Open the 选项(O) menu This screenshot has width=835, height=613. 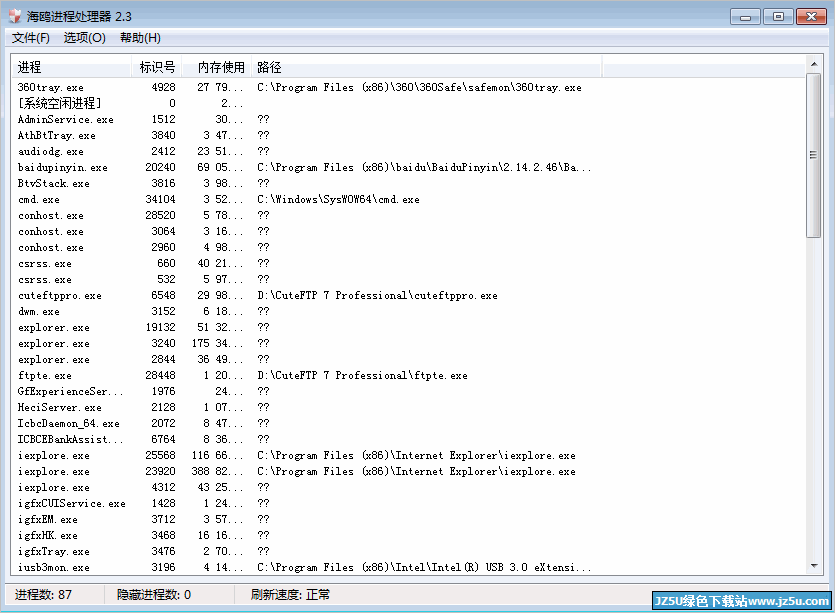(84, 38)
